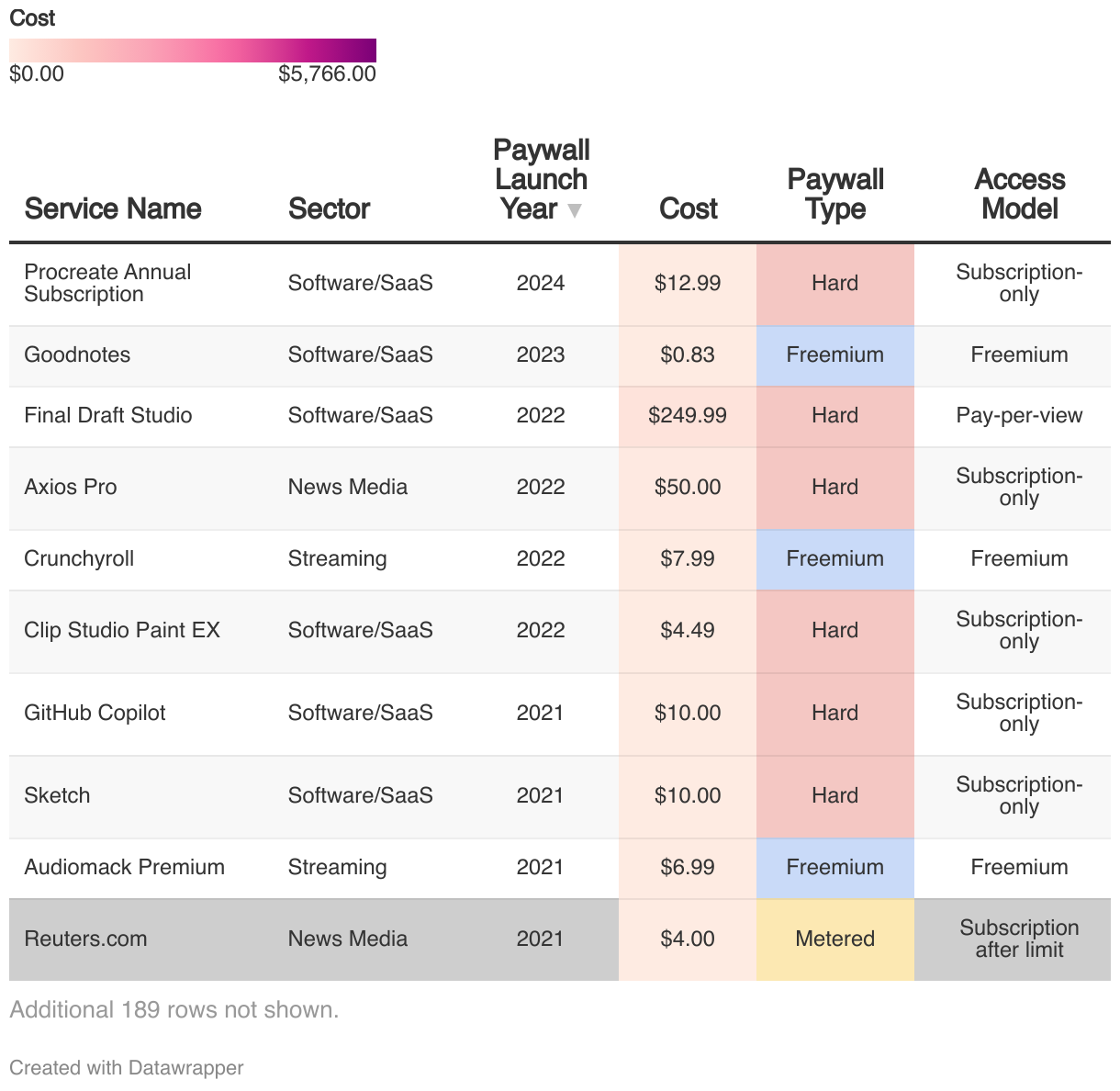The height and width of the screenshot is (1091, 1120).
Task: Click the Audiomack Premium service name
Action: coord(124,867)
